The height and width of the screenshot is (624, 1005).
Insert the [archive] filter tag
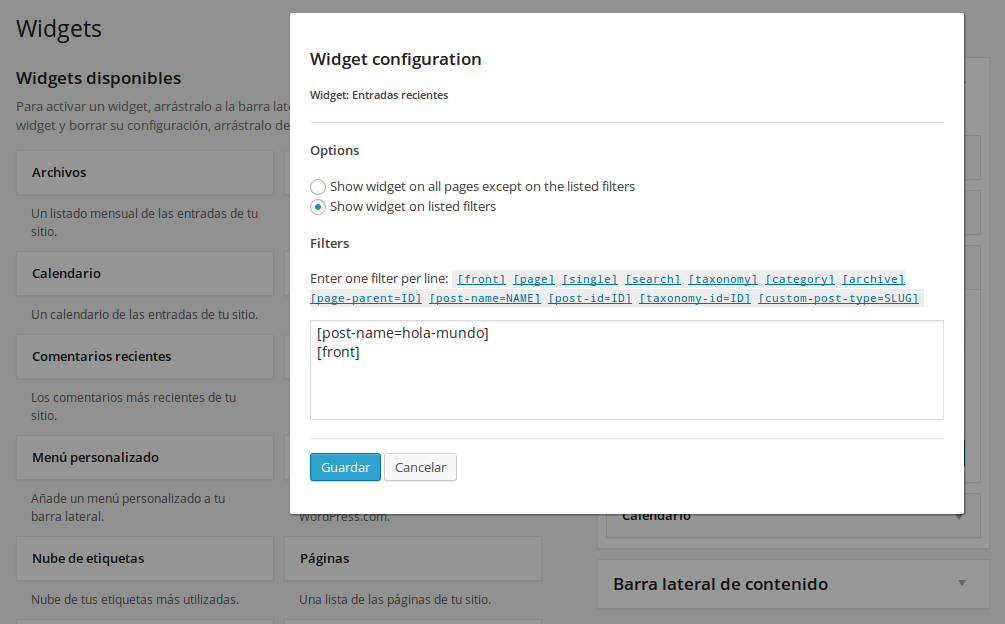873,279
